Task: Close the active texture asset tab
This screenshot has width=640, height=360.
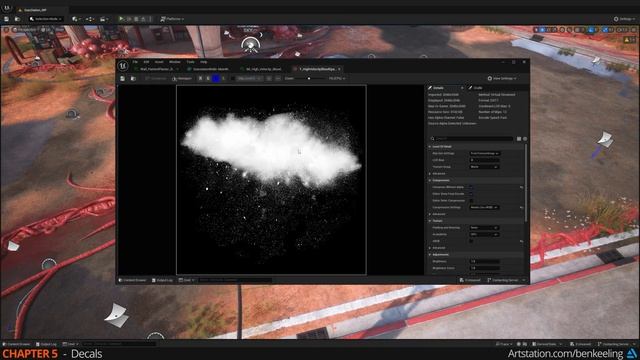Action: 339,69
